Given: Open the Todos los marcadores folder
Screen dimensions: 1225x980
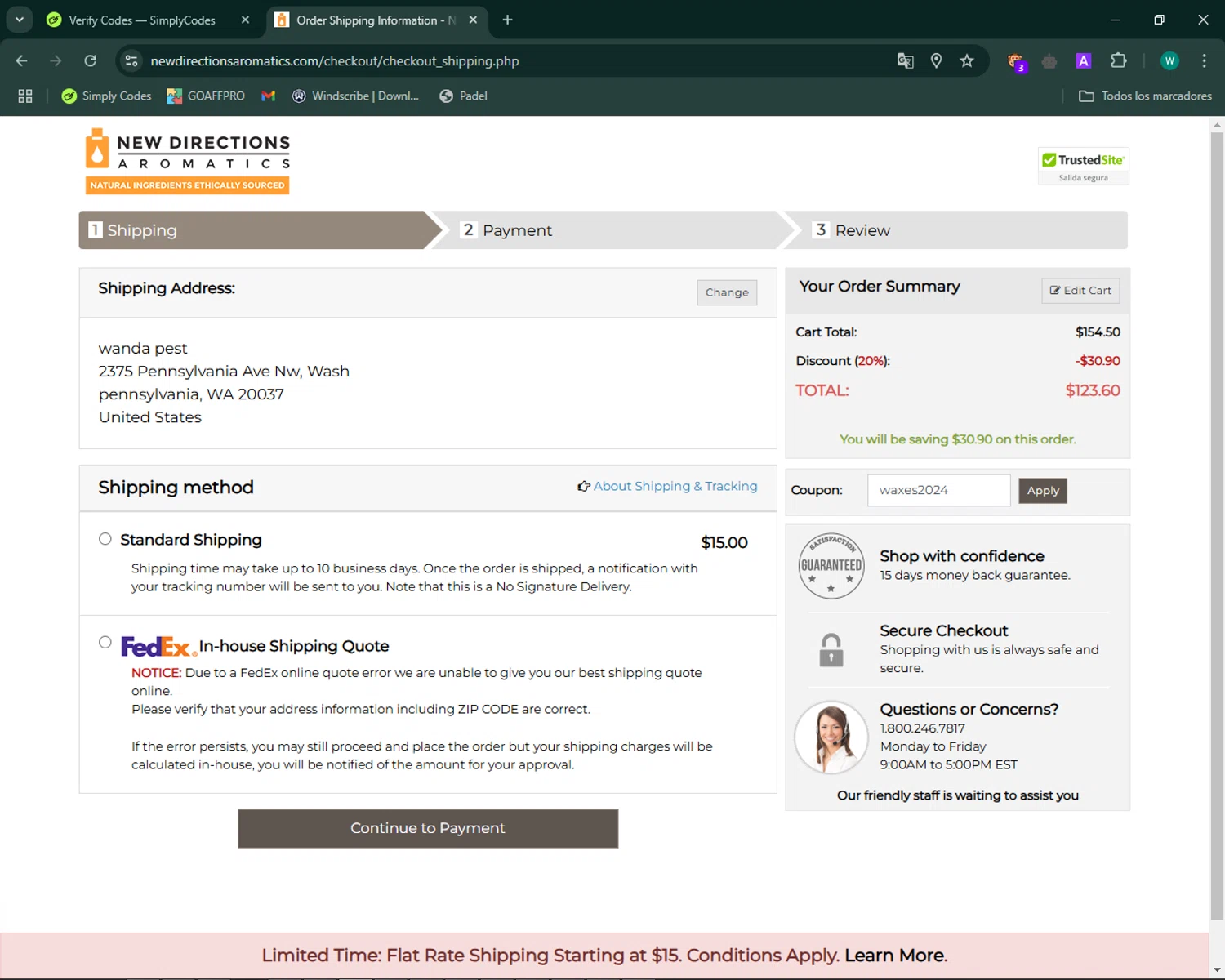Looking at the screenshot, I should [1145, 96].
